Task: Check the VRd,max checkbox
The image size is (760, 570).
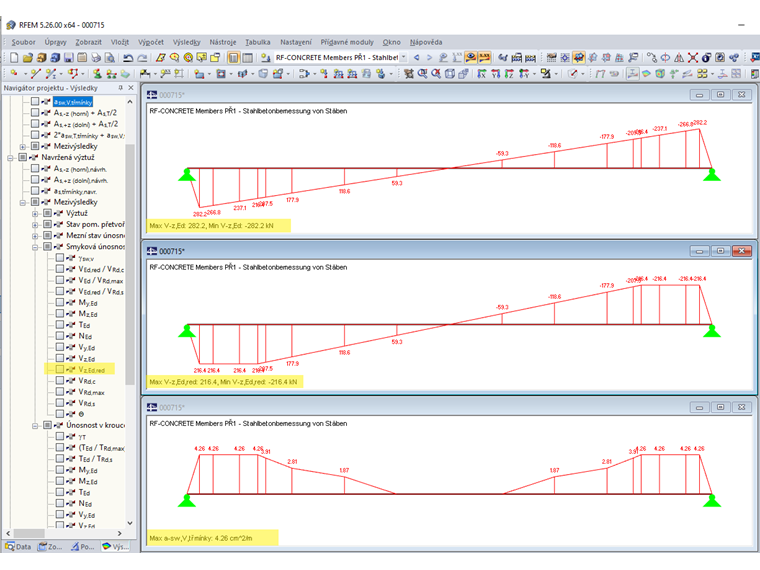Action: (60, 392)
